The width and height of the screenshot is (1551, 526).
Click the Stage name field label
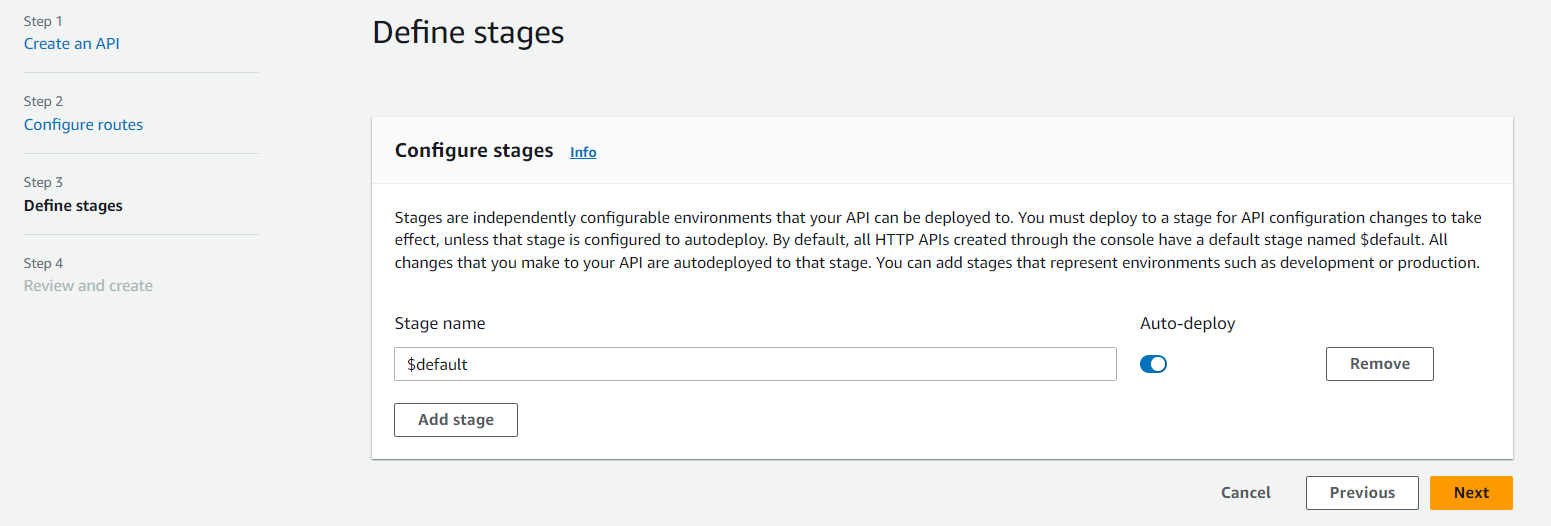[x=440, y=324]
